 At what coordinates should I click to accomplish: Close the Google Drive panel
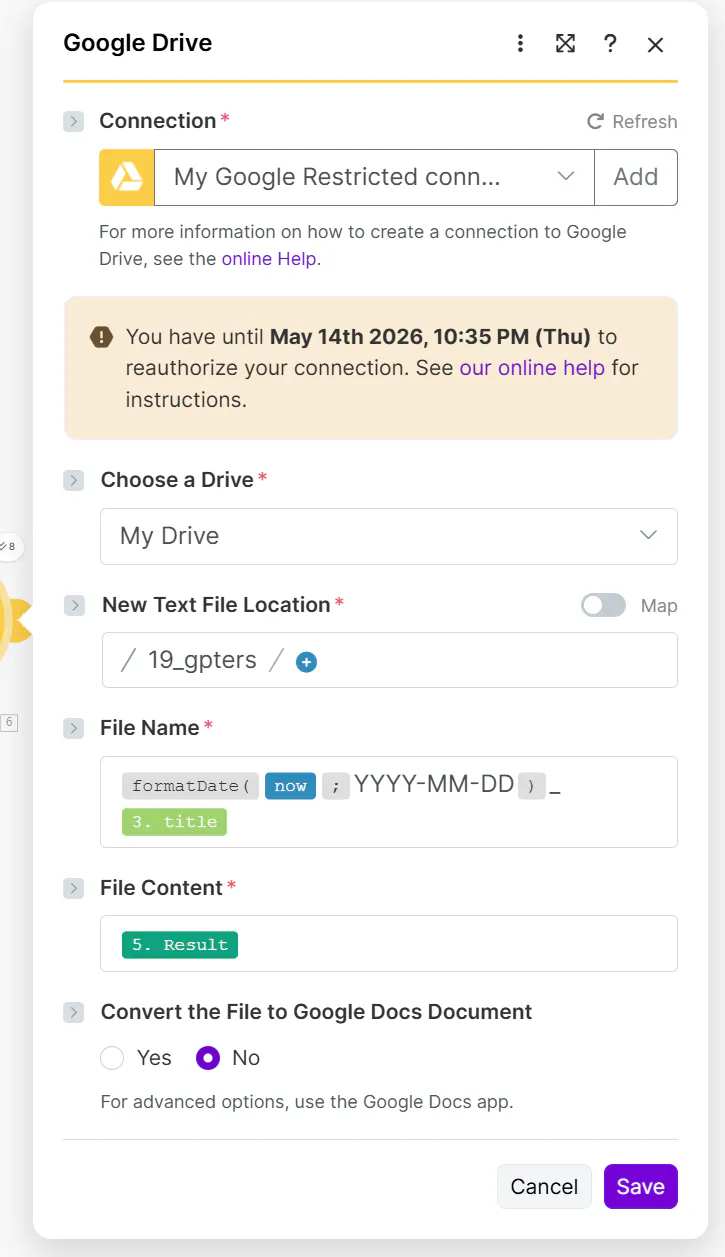click(x=655, y=44)
